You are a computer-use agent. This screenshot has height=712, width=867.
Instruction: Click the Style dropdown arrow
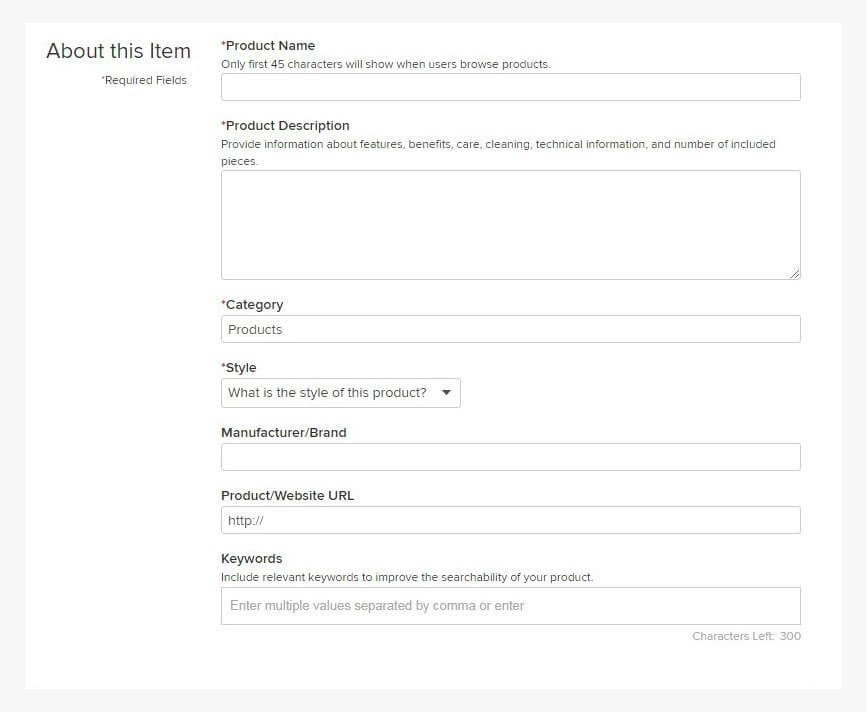tap(446, 392)
